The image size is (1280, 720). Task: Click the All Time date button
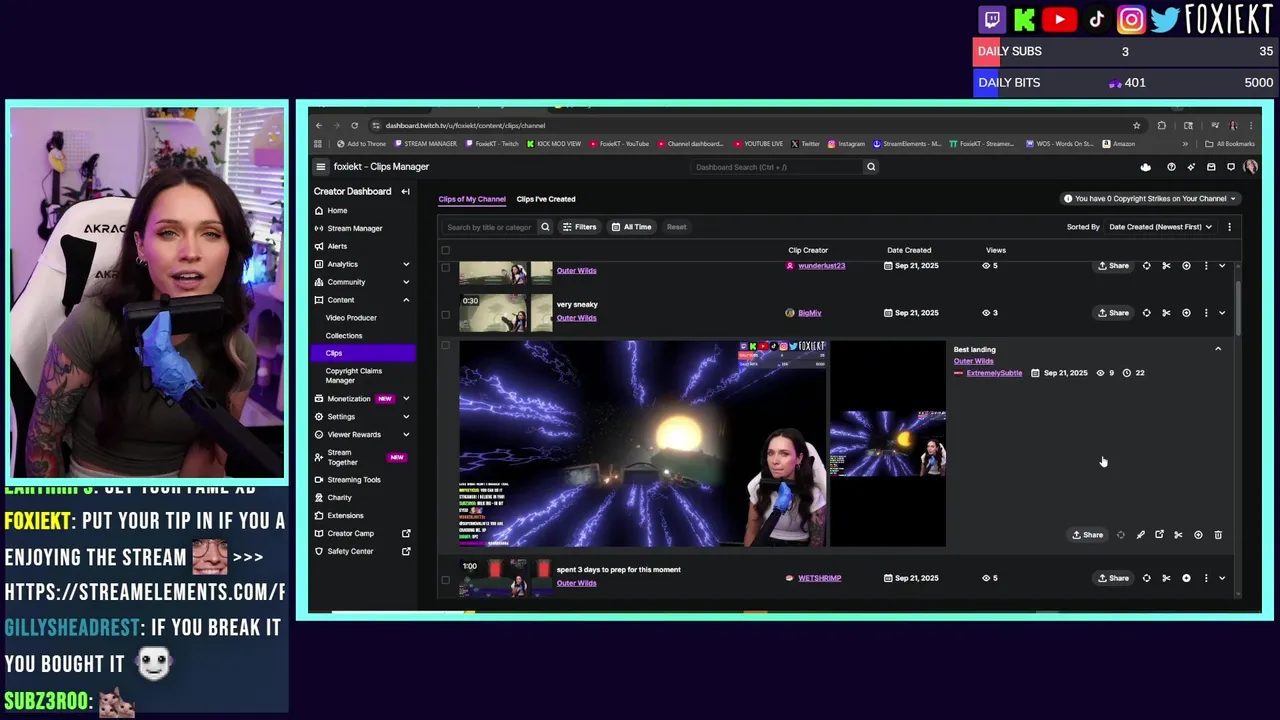(632, 227)
